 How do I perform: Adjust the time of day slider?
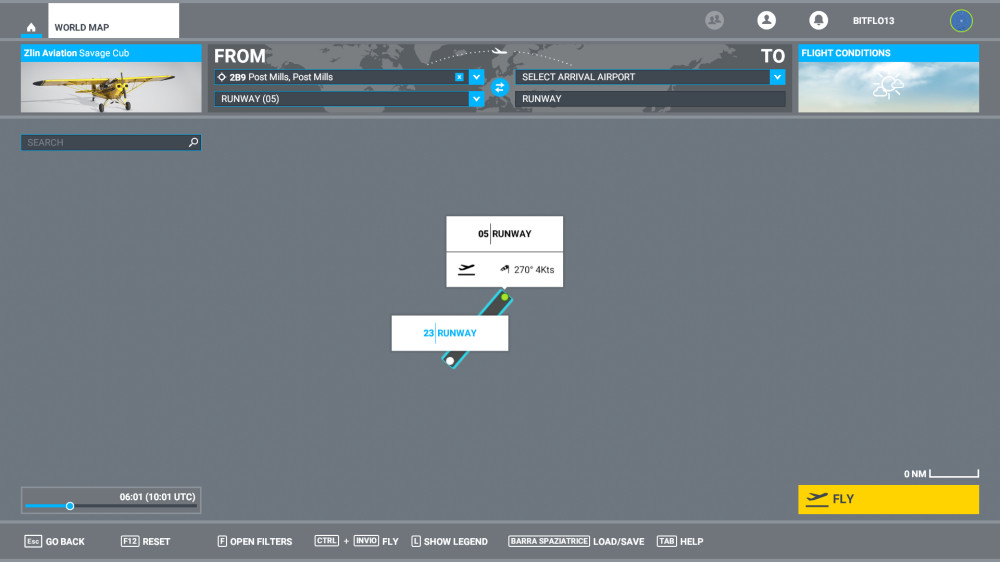[70, 506]
